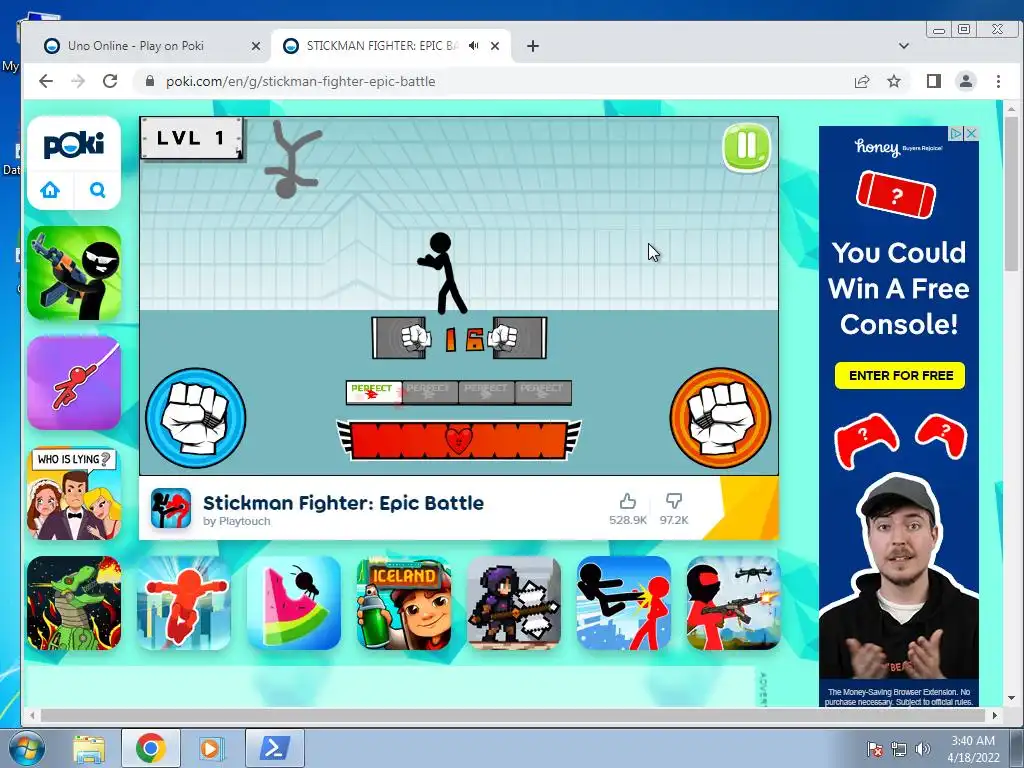Open PowerShell from the taskbar

pos(274,748)
